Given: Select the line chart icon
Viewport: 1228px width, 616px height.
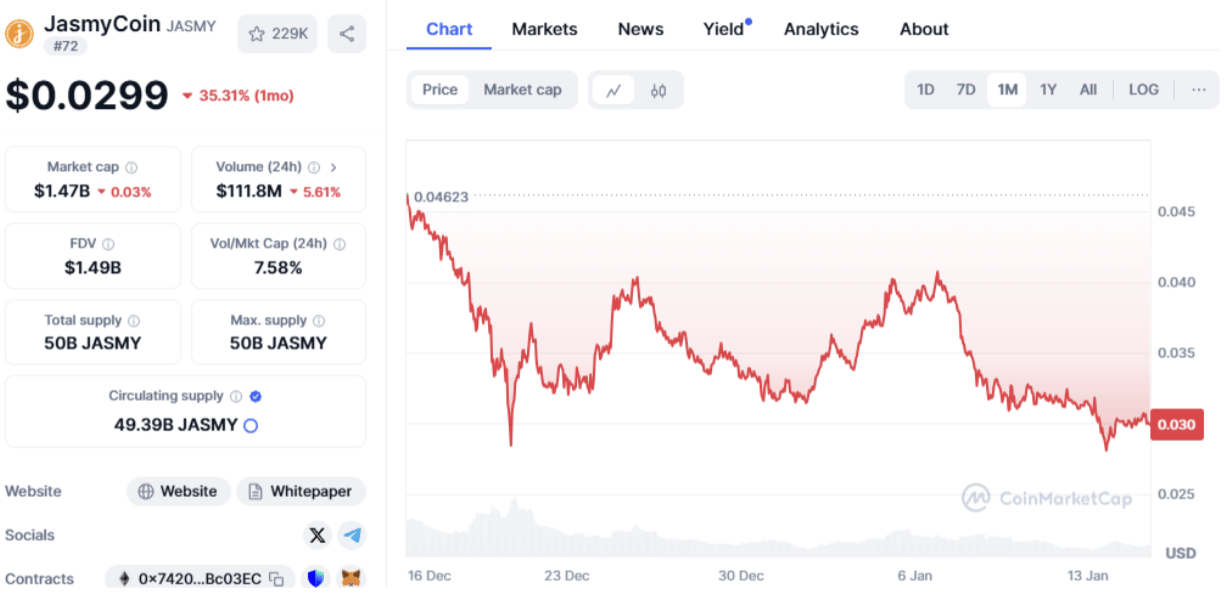Looking at the screenshot, I should [x=614, y=90].
